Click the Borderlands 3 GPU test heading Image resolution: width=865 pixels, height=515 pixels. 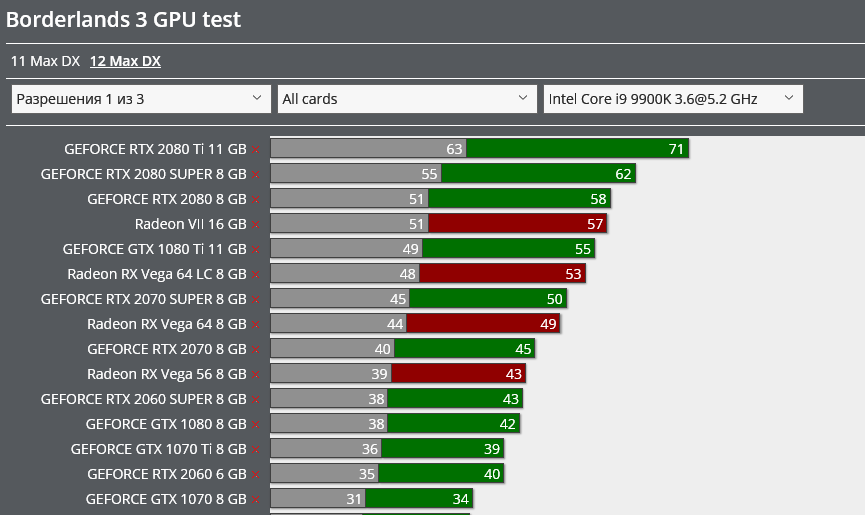coord(123,20)
